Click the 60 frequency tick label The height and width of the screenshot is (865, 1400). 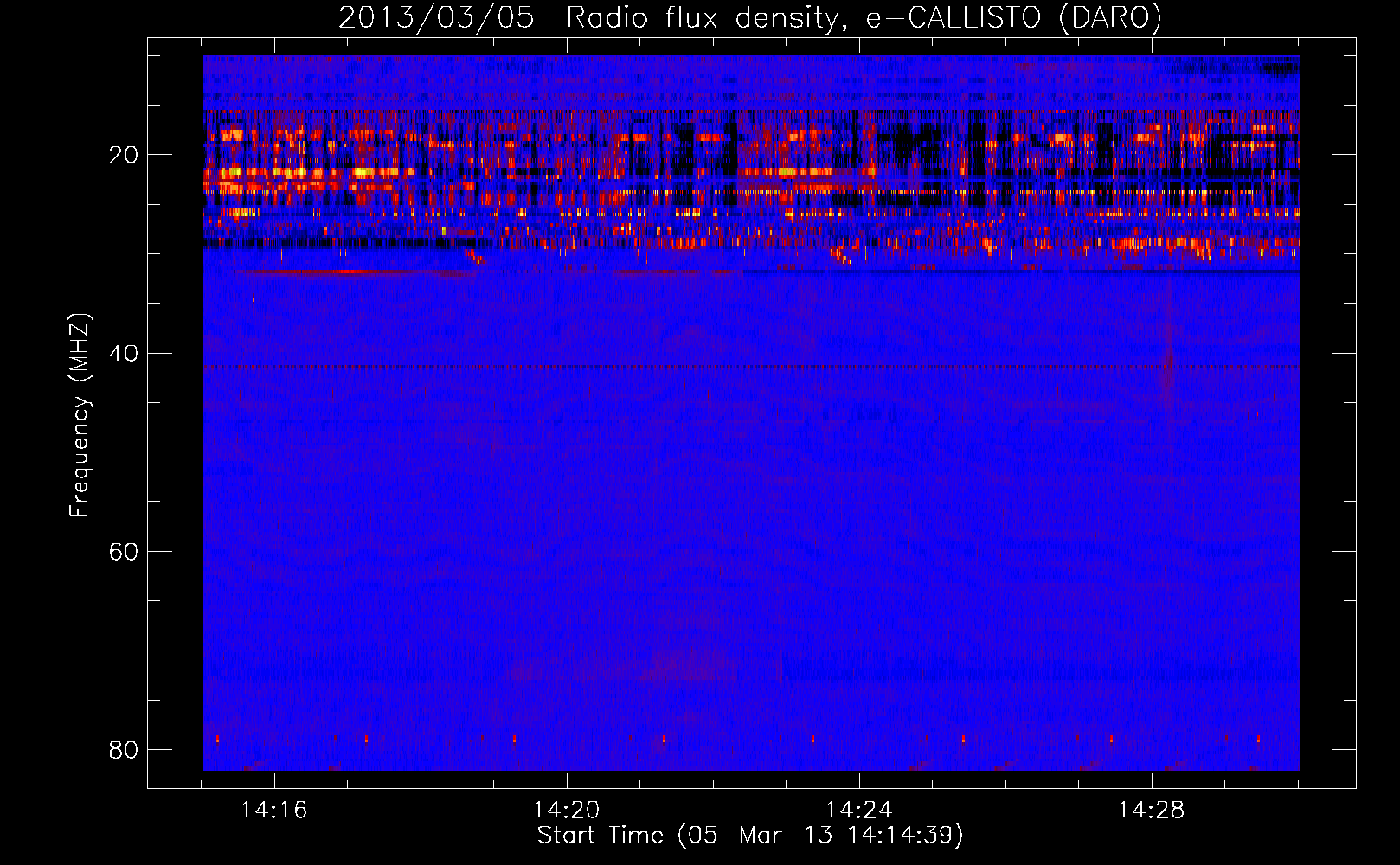pyautogui.click(x=124, y=551)
